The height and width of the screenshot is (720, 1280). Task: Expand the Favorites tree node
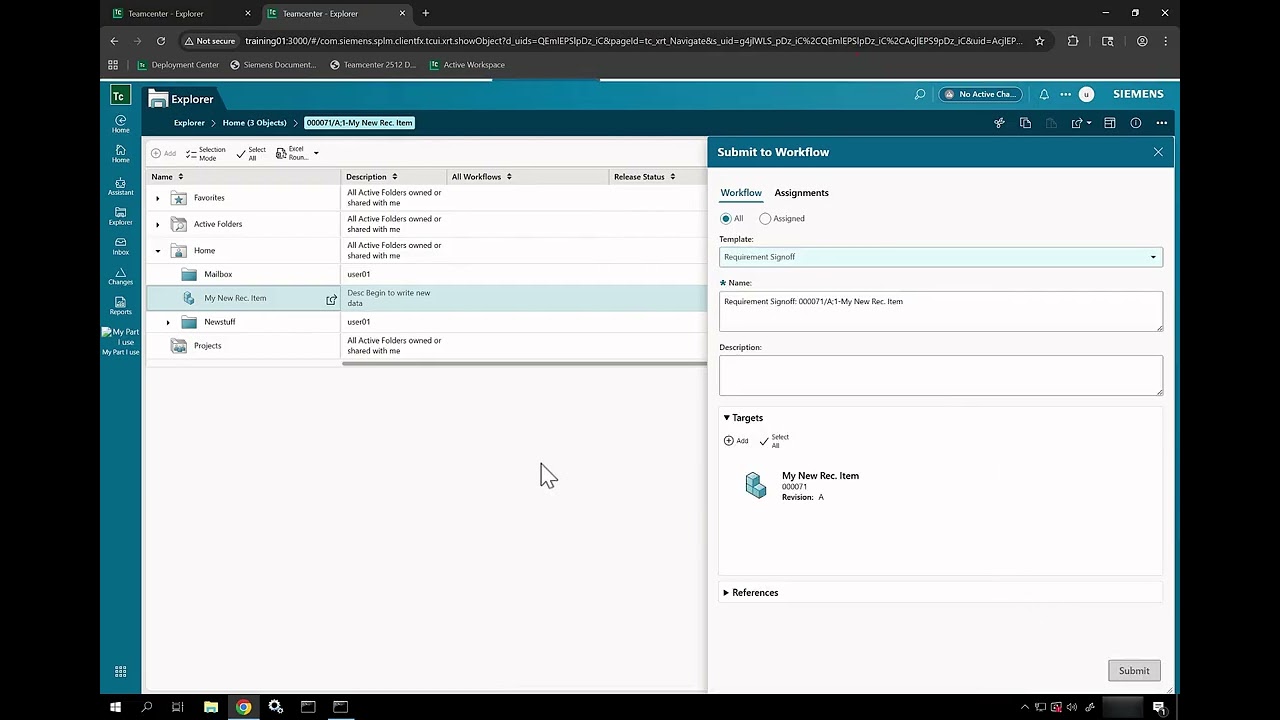[157, 198]
